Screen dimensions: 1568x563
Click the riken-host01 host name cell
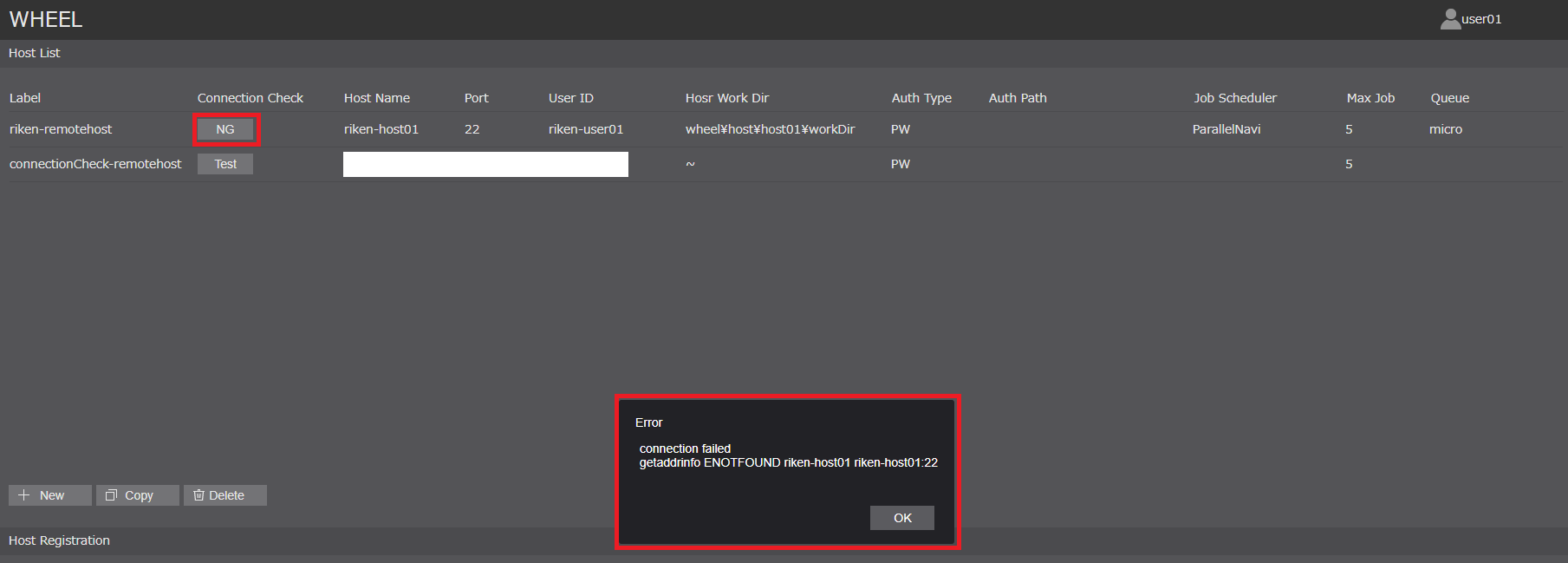click(381, 129)
